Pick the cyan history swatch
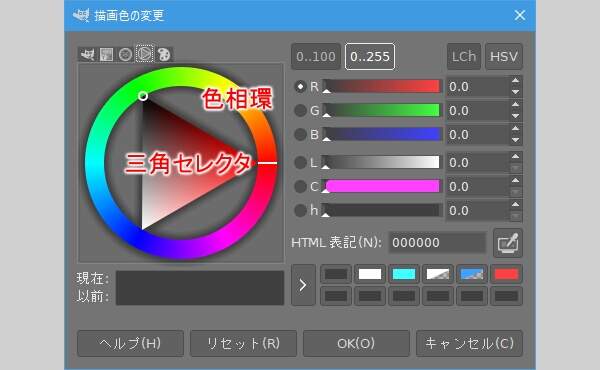Screen dimensions: 600x370 [404, 274]
